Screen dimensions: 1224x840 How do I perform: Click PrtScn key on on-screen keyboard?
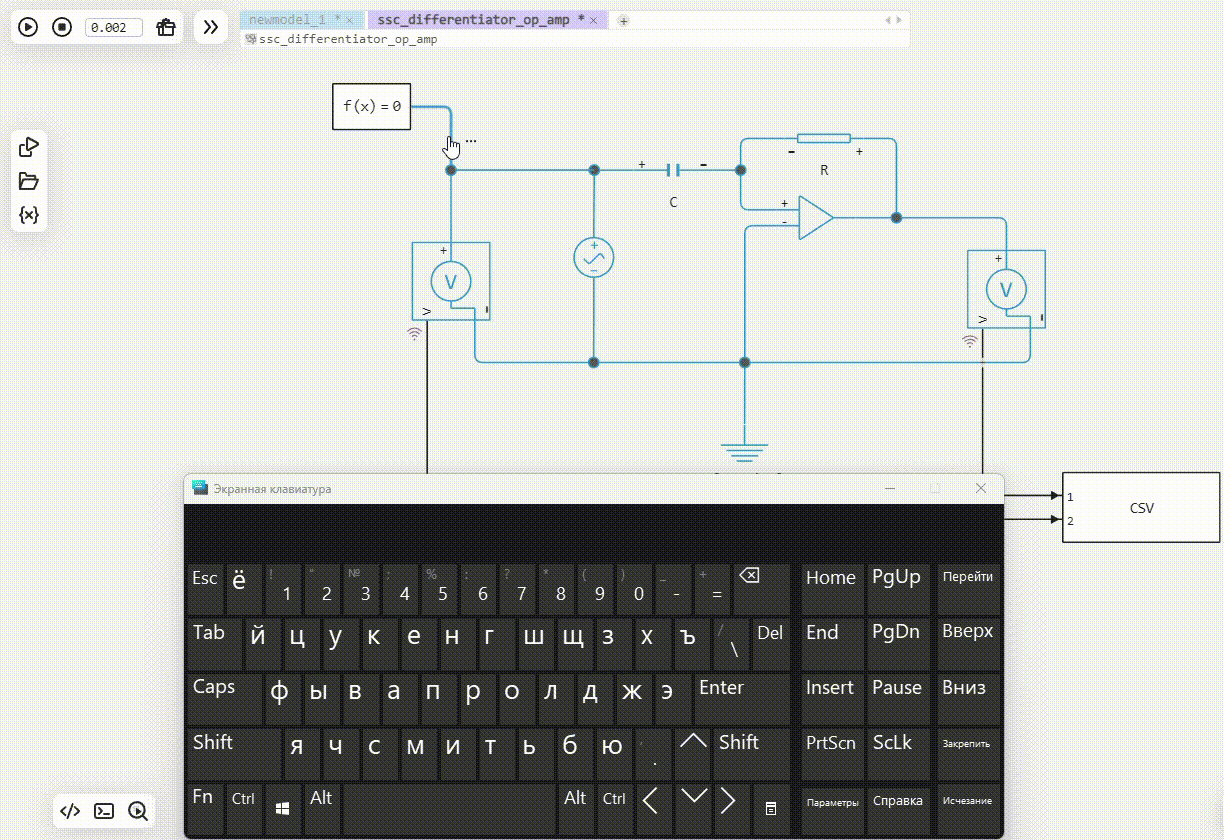pyautogui.click(x=832, y=754)
